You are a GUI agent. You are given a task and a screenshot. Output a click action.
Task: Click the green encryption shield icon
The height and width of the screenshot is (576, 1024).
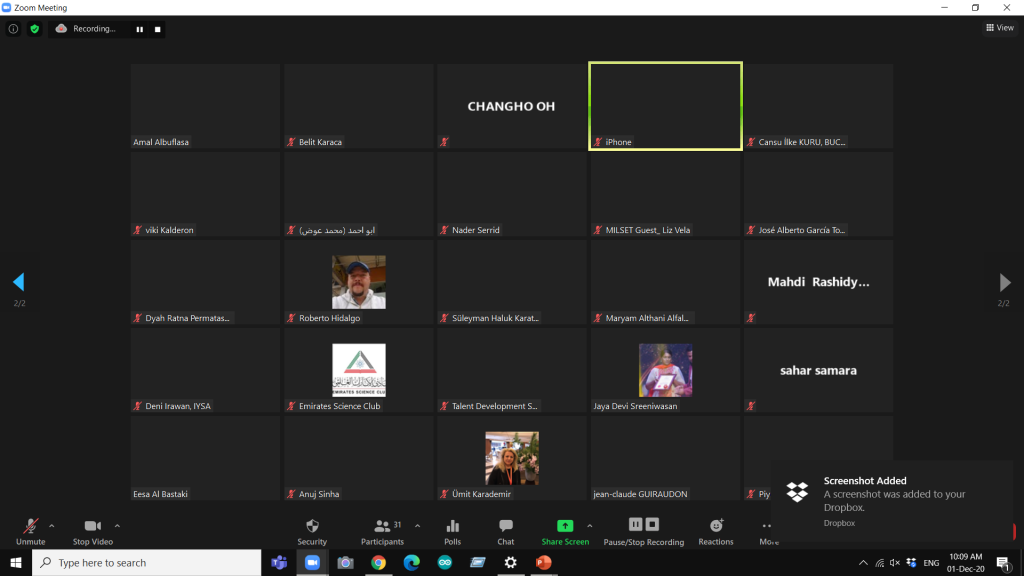pyautogui.click(x=34, y=29)
